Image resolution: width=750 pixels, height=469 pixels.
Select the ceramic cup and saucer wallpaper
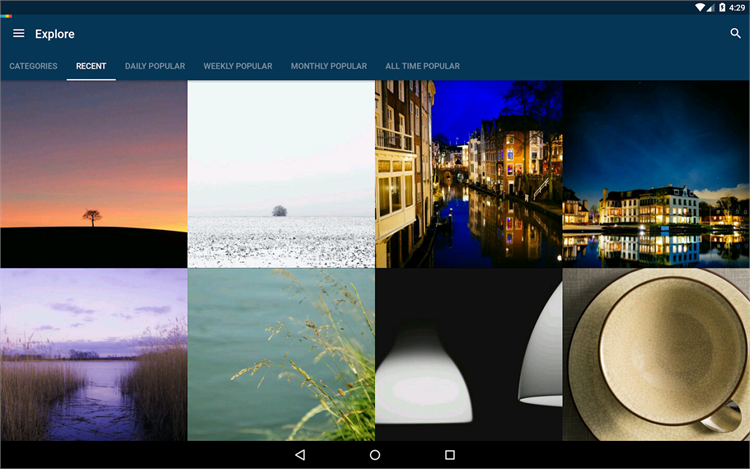pos(656,355)
